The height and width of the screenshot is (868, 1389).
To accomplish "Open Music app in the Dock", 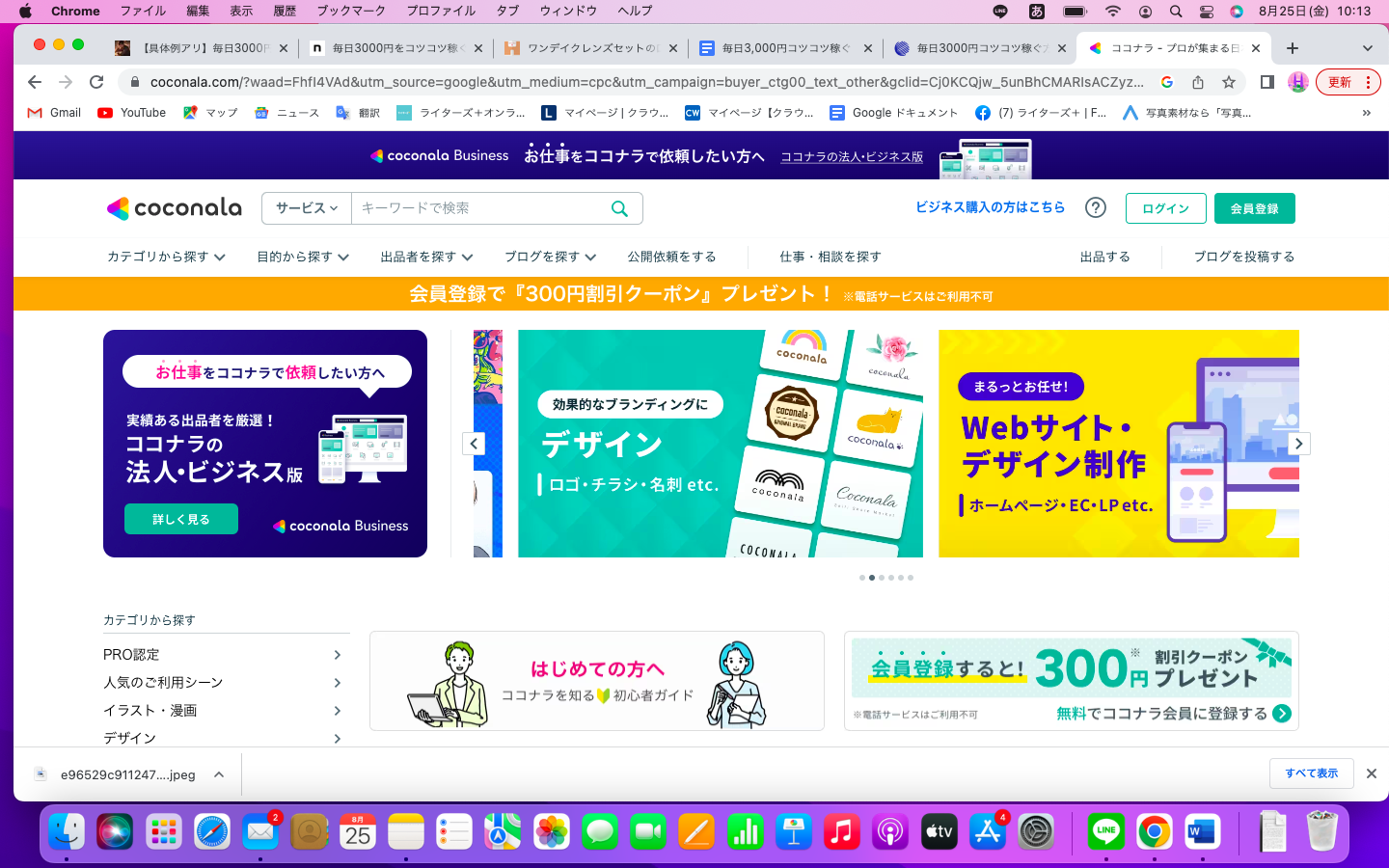I will coord(842,831).
